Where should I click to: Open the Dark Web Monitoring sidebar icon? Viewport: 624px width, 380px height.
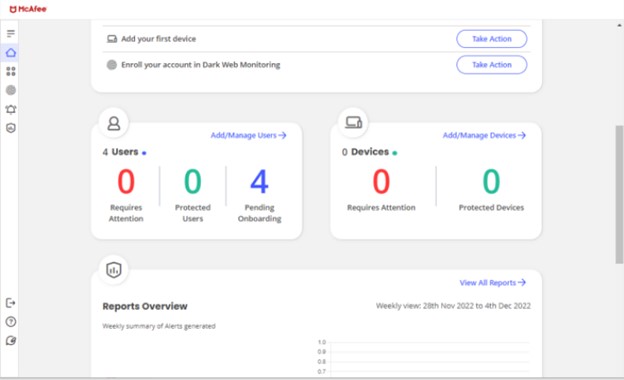pos(11,90)
